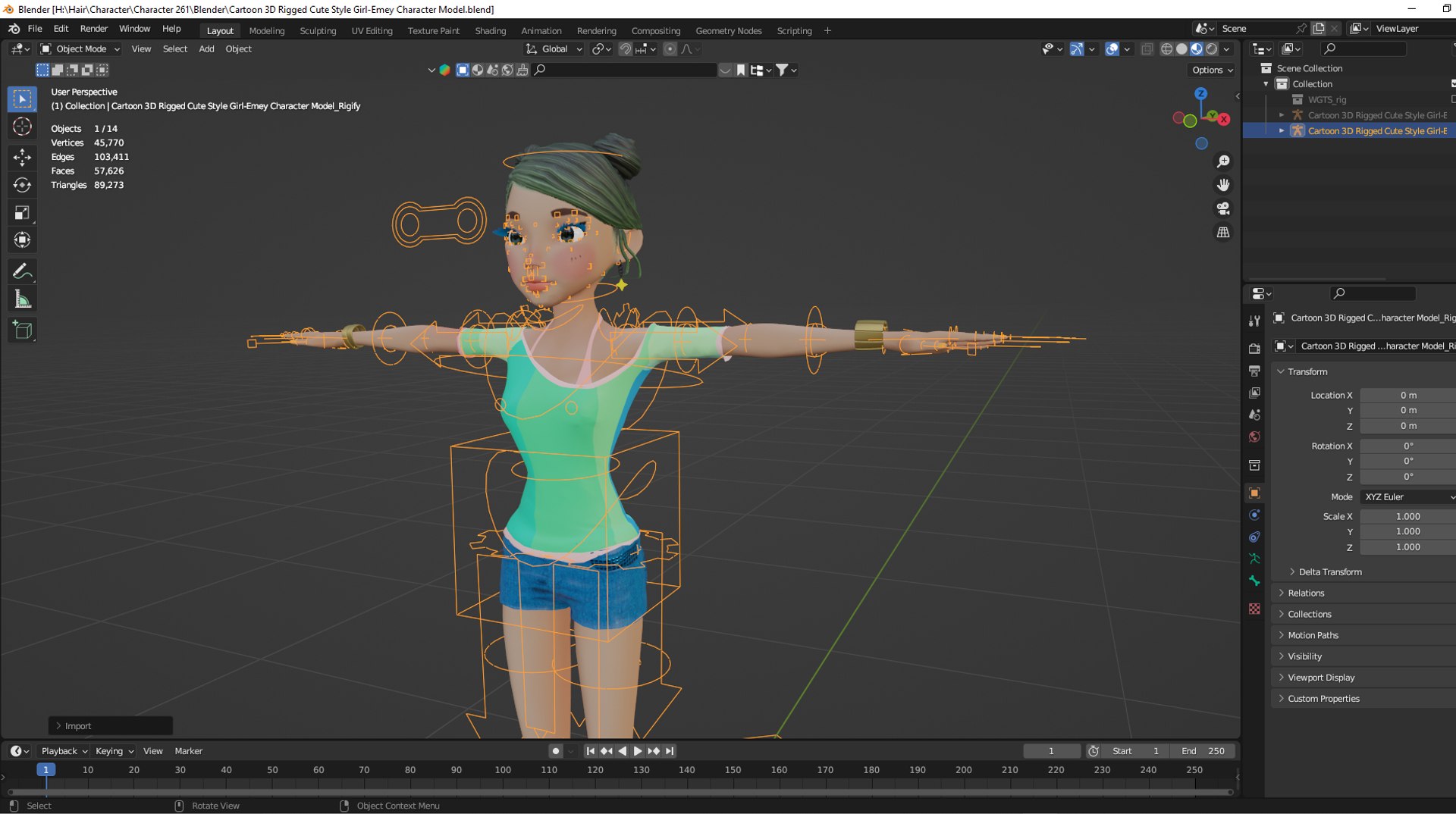Open the World properties tab
1456x814 pixels.
[x=1254, y=437]
